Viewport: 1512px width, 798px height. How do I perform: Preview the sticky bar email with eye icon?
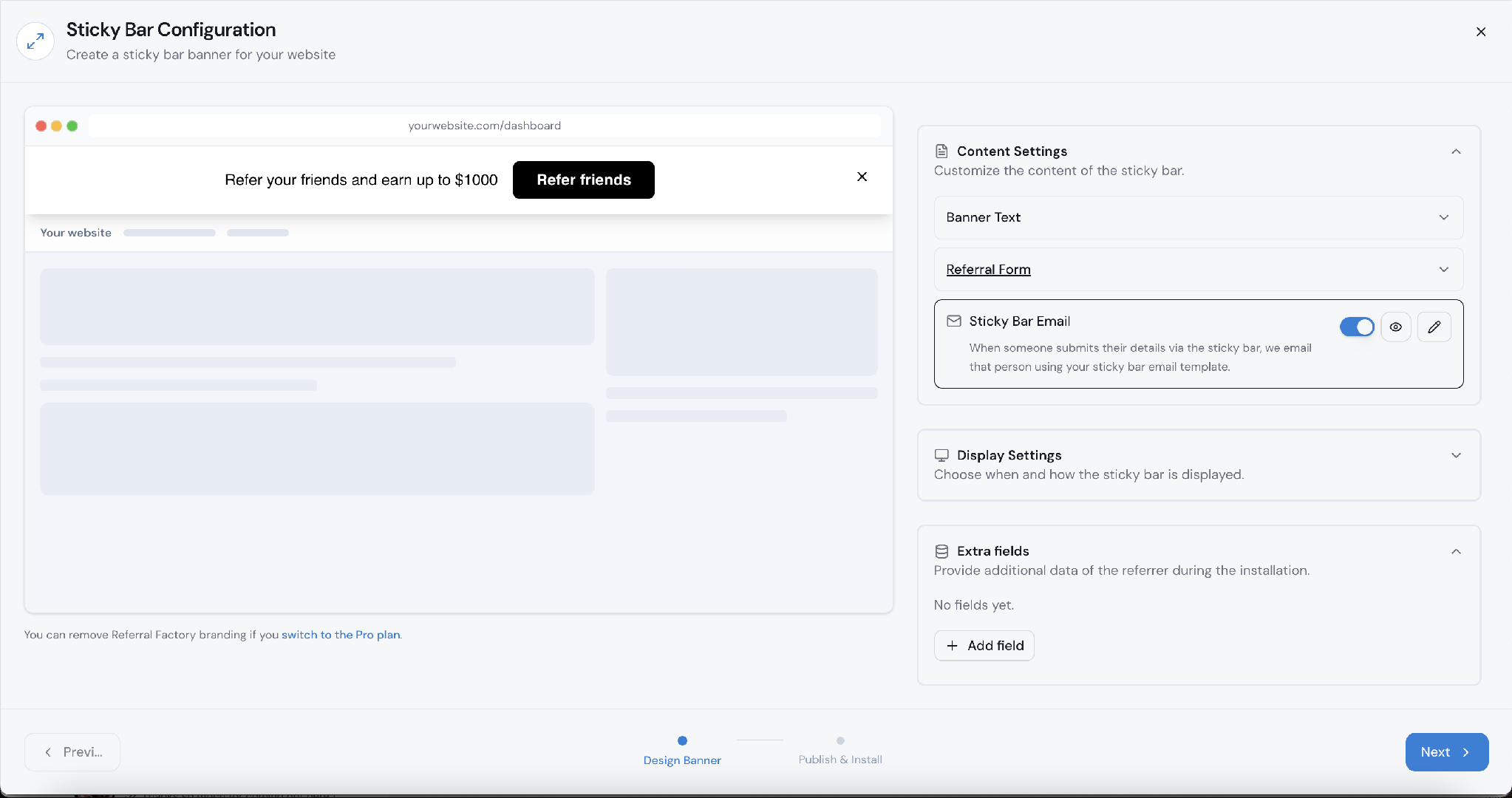pyautogui.click(x=1396, y=327)
